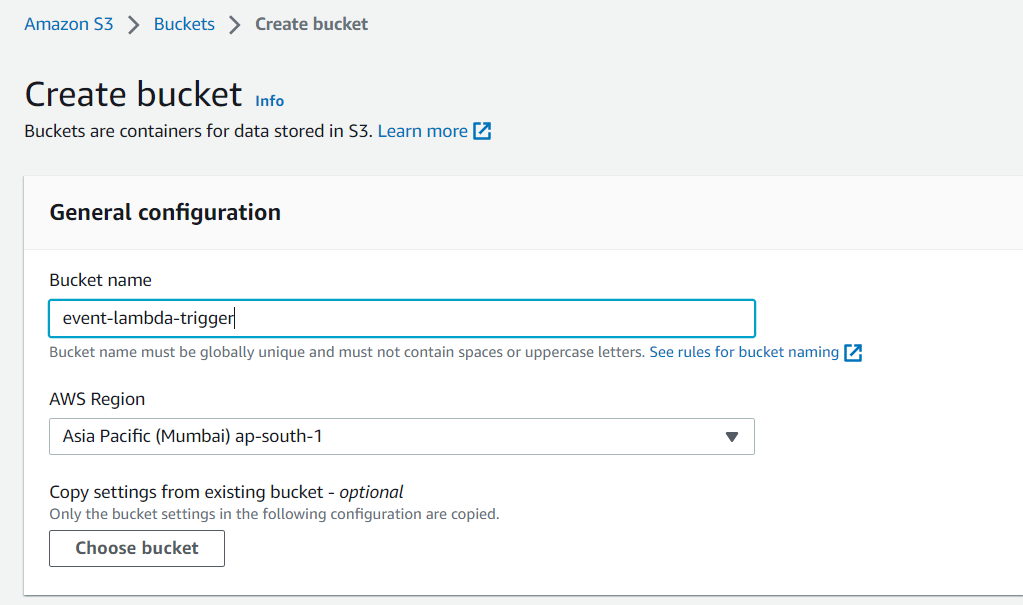
Task: Open the AWS Region dropdown
Action: 402,437
